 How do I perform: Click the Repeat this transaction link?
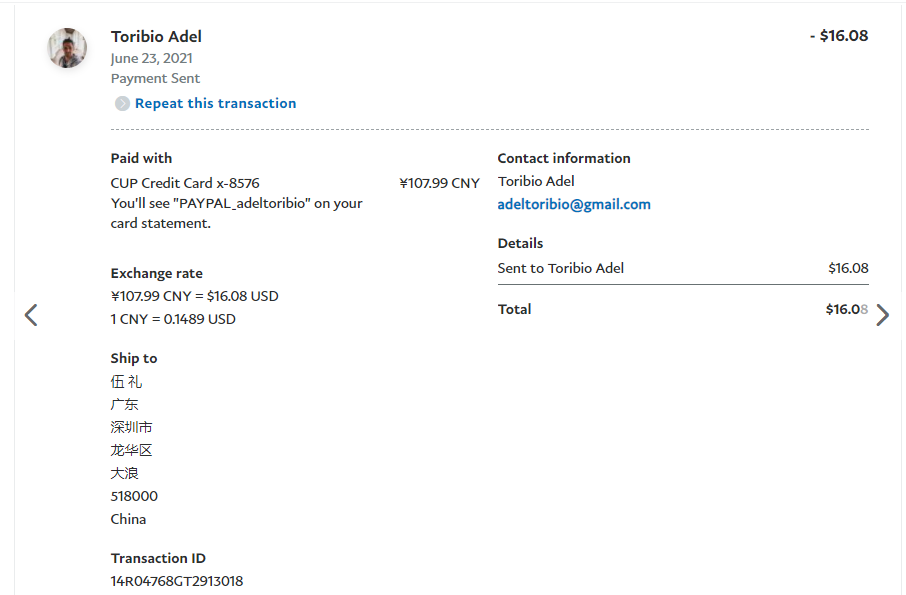pos(215,103)
